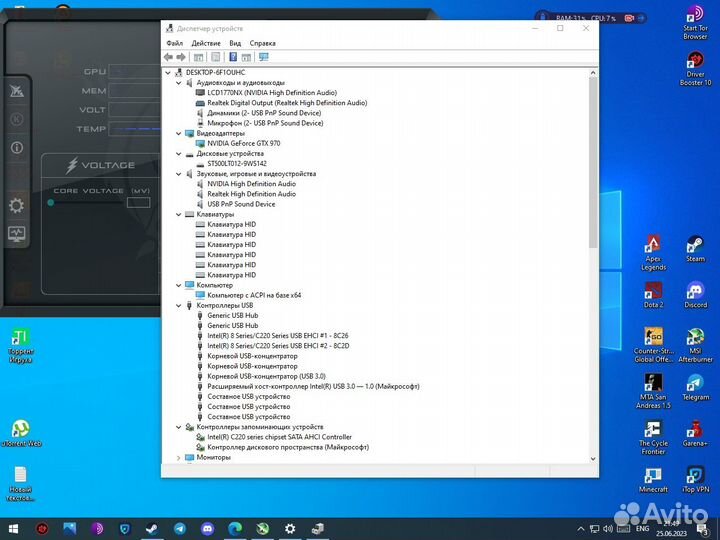
Task: Select Микрофон (2- USB PnP Sound Device)
Action: [265, 123]
